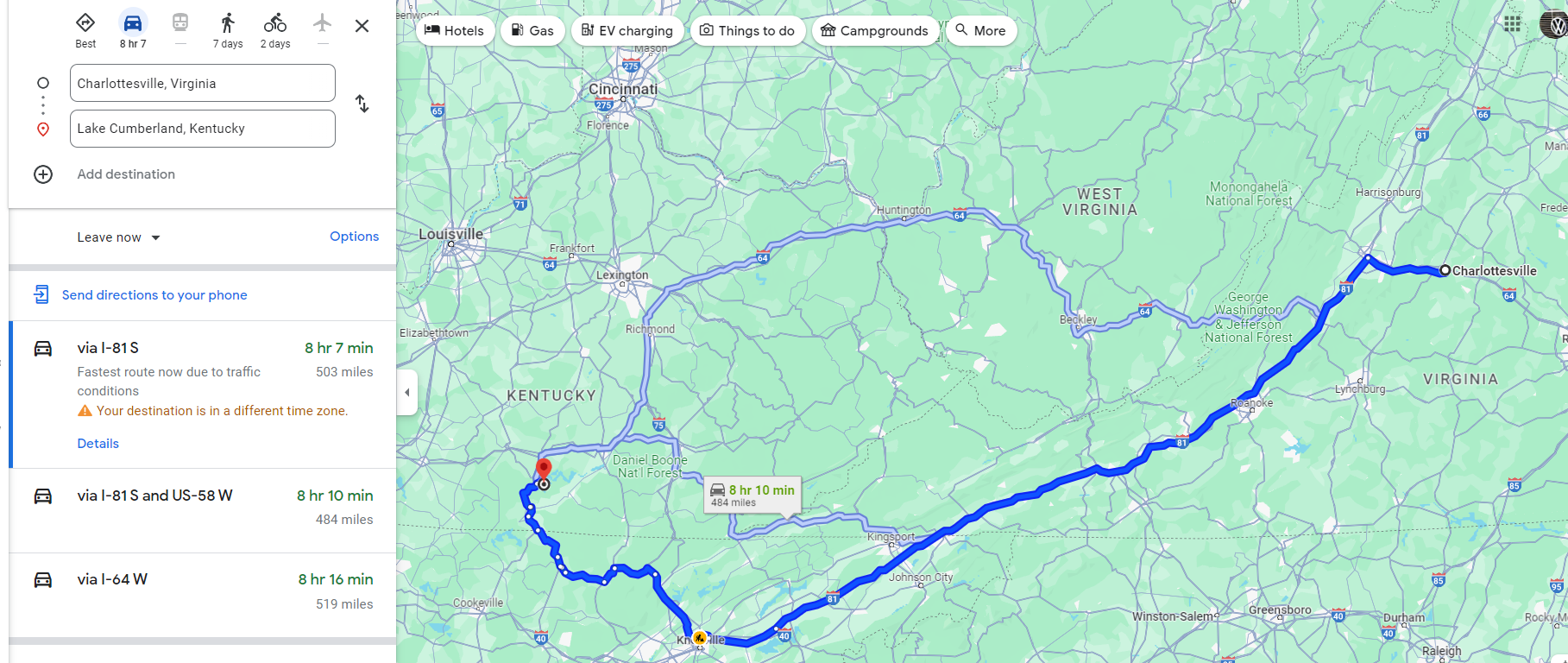Collapse the side panel arrow

click(x=407, y=392)
